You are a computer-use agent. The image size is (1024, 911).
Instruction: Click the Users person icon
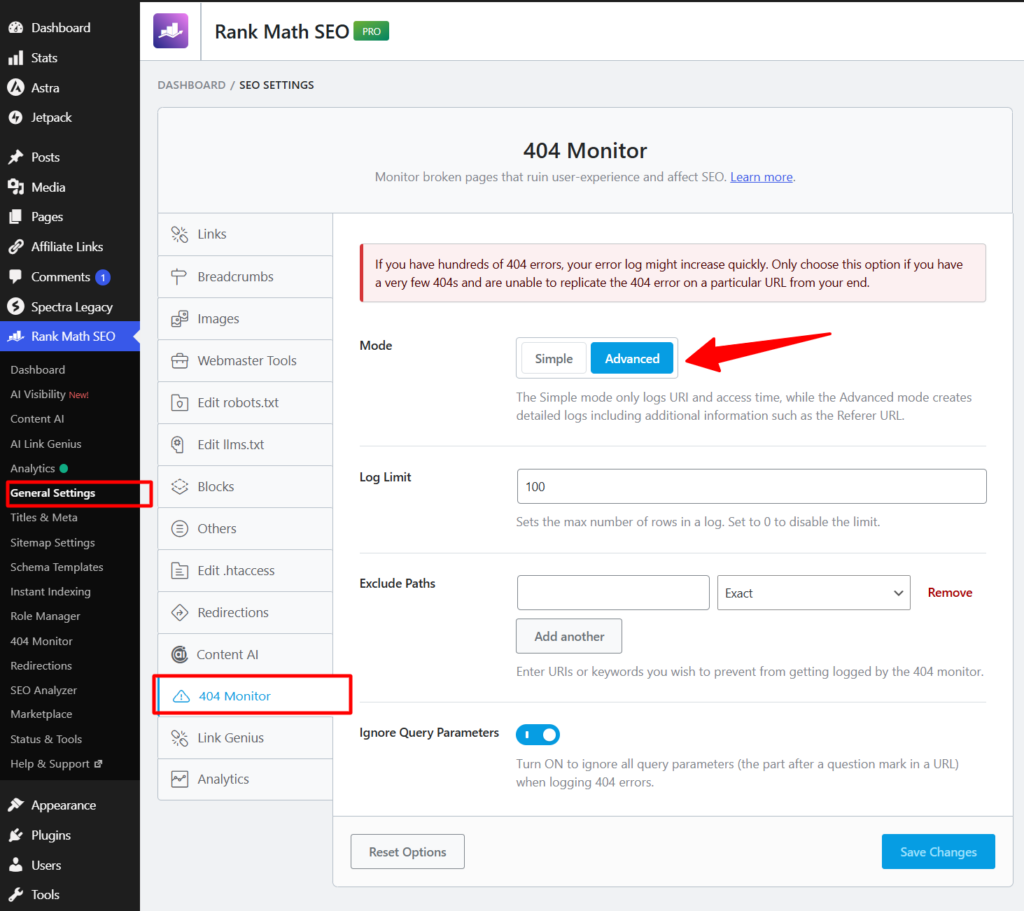[x=16, y=865]
